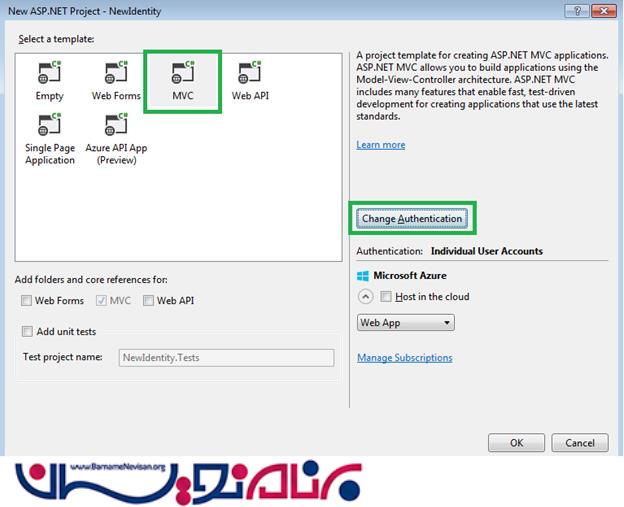Close the New ASP.NET Project dialog
624x507 pixels.
coord(604,11)
